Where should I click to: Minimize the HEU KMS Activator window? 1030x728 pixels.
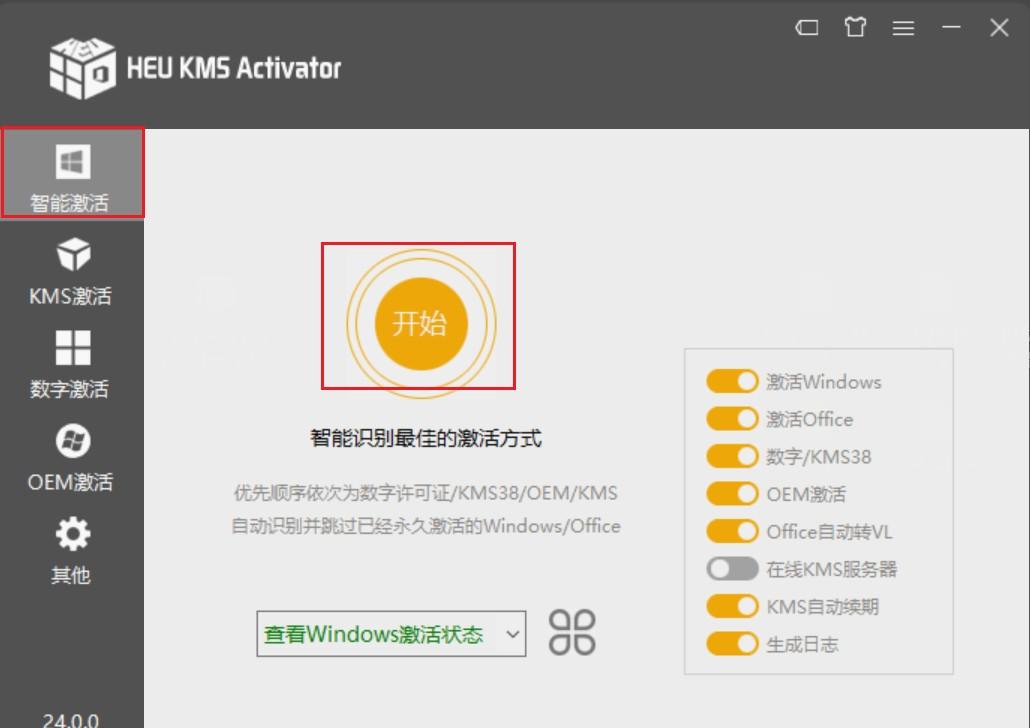click(x=951, y=28)
